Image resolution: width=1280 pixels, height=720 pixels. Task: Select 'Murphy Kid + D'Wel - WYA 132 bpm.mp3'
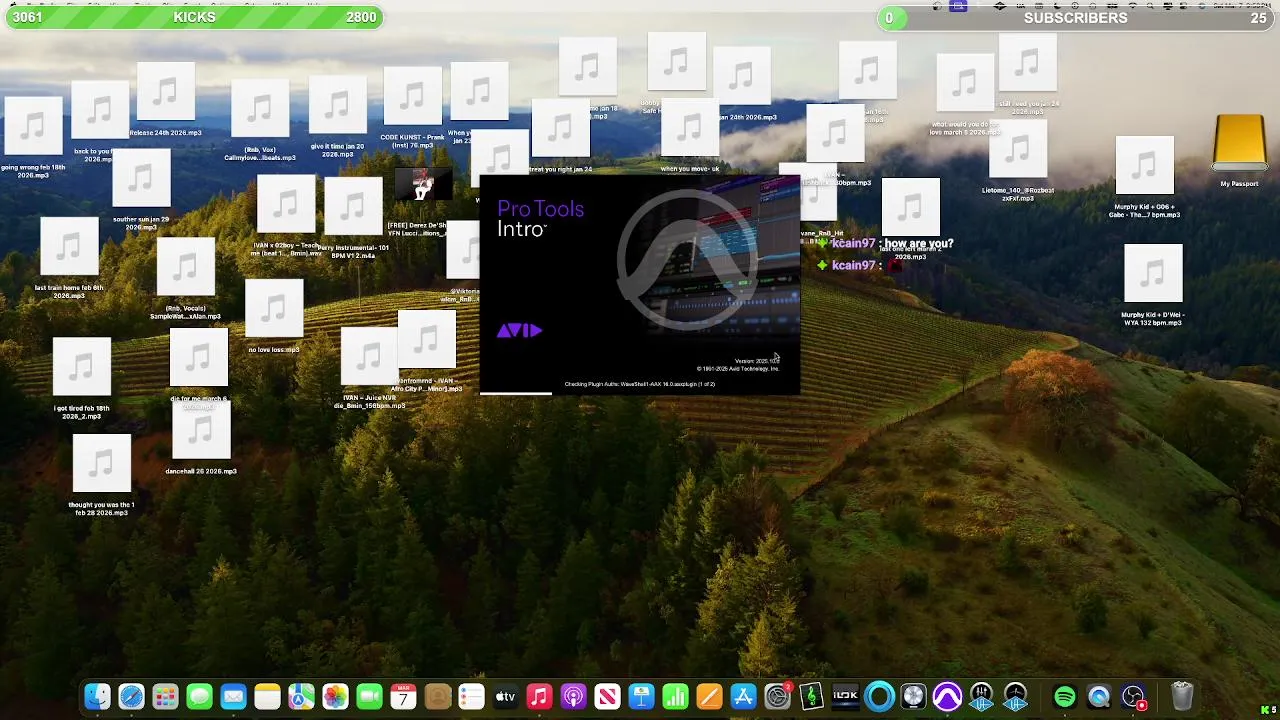[x=1153, y=274]
